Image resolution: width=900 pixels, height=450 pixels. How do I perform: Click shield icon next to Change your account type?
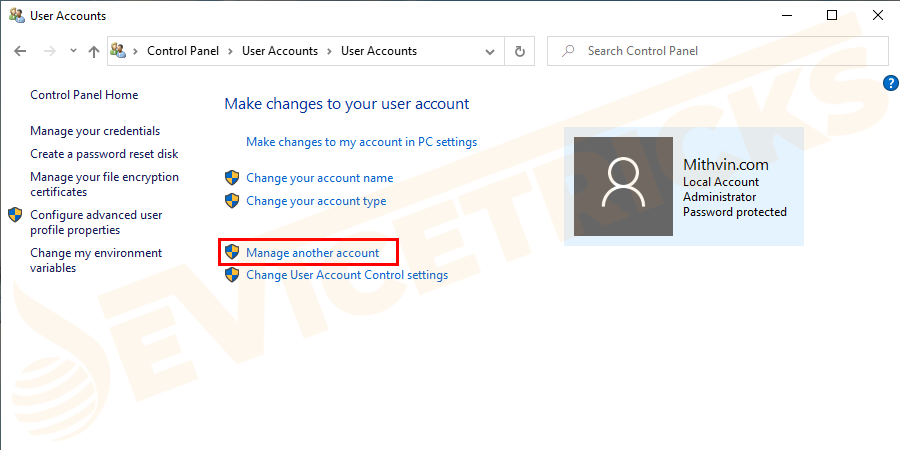point(231,201)
